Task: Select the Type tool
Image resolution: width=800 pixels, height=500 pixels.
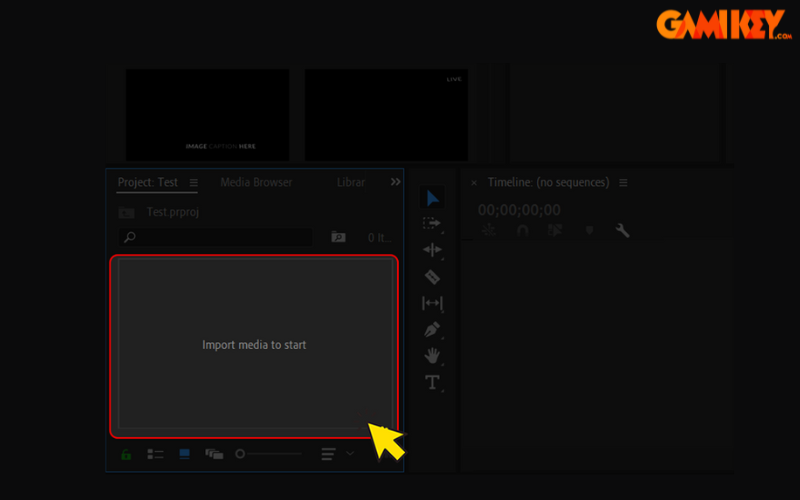Action: [432, 382]
